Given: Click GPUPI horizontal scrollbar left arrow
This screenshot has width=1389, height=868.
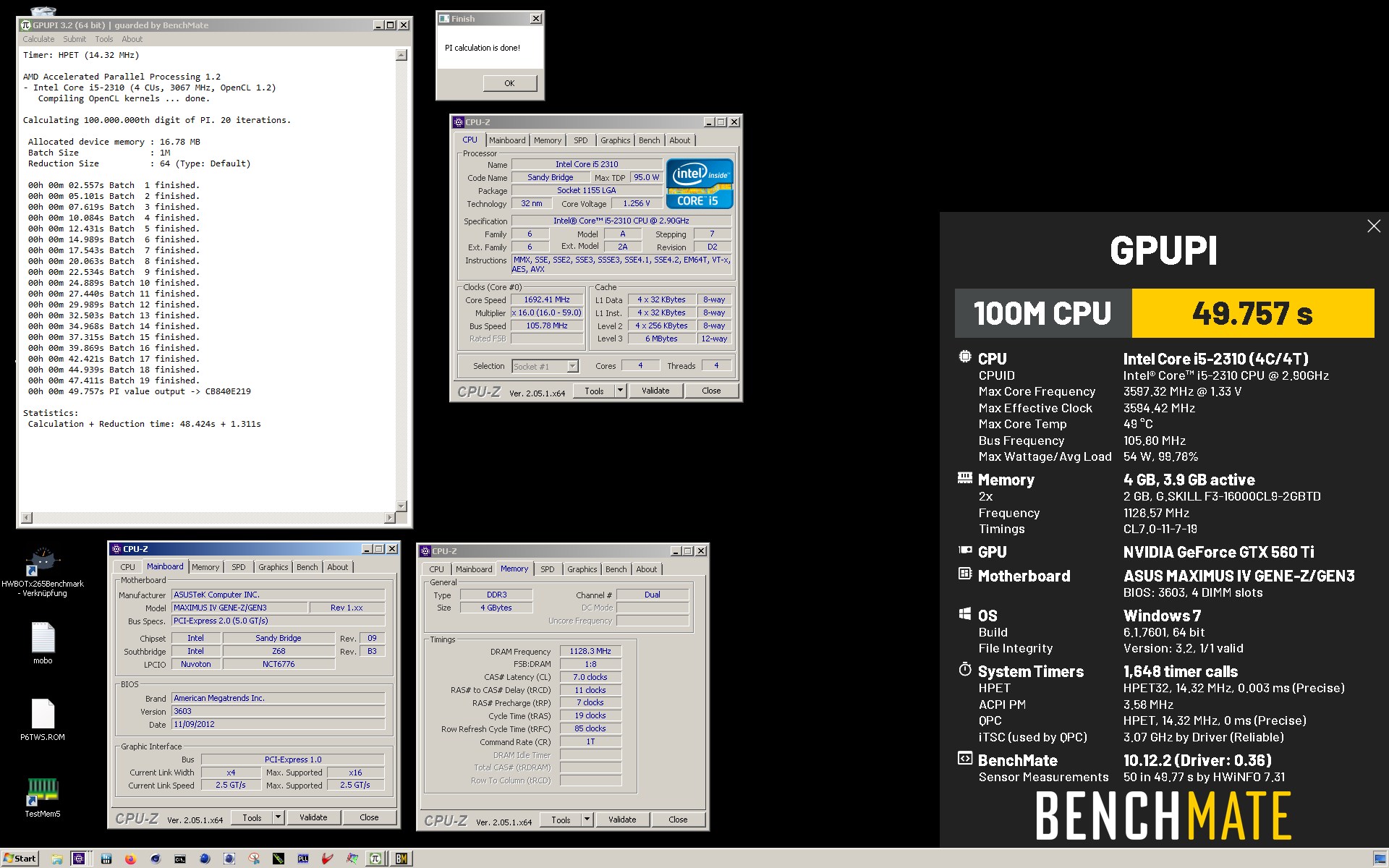Looking at the screenshot, I should pyautogui.click(x=27, y=517).
